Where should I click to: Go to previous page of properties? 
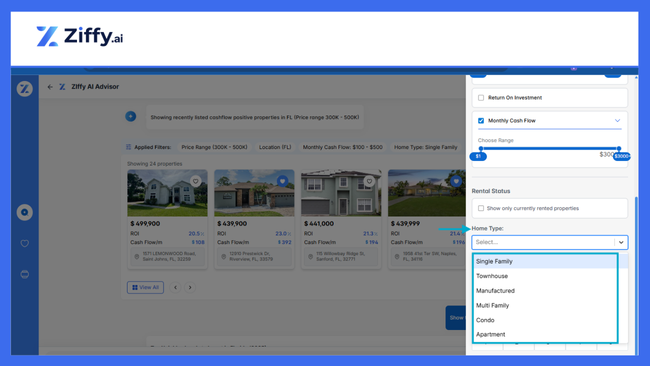click(175, 287)
